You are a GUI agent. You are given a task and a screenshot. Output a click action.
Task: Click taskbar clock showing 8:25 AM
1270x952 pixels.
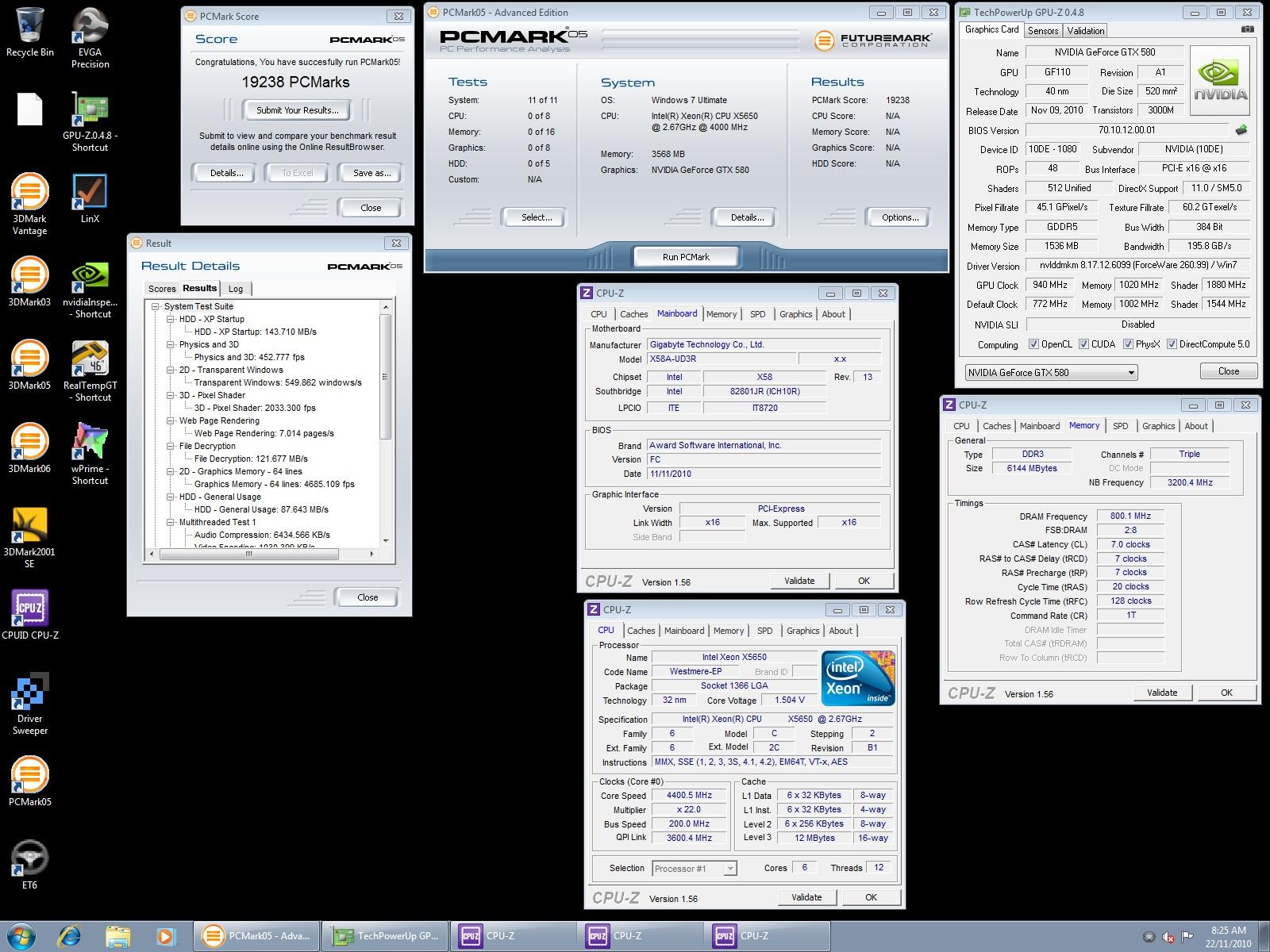(1228, 937)
